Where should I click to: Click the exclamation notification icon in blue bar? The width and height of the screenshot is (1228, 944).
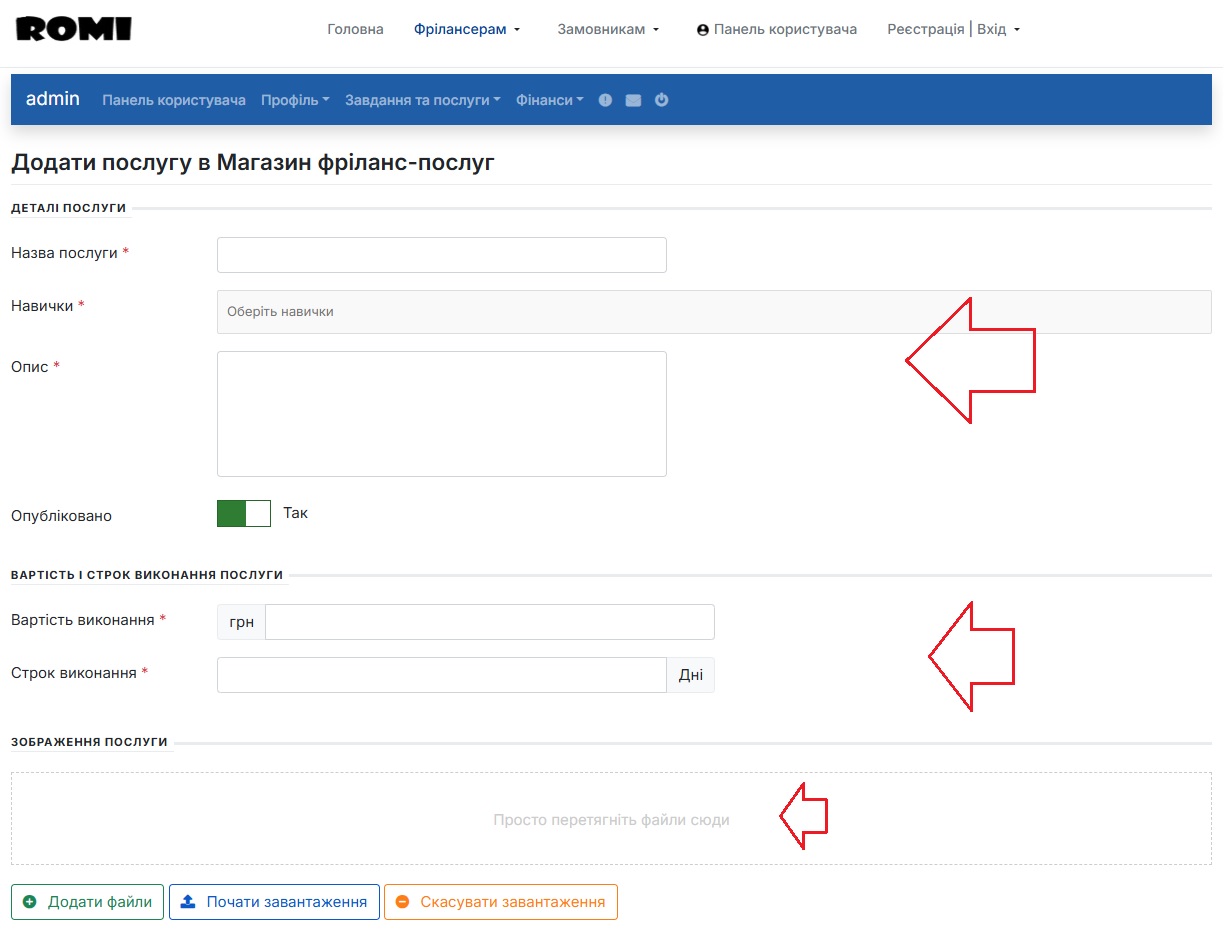coord(605,100)
